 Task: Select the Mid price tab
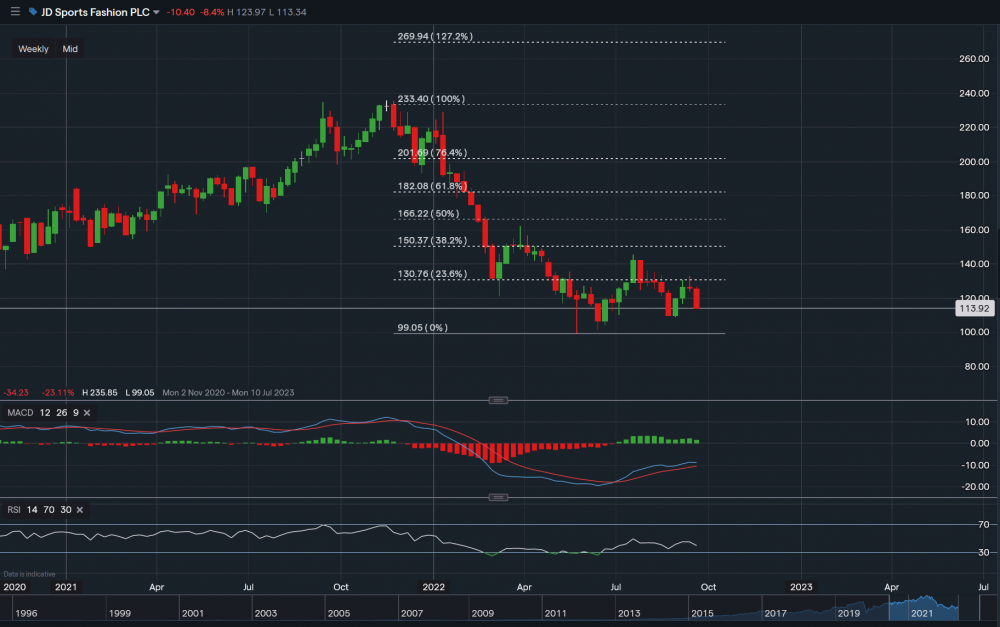70,48
